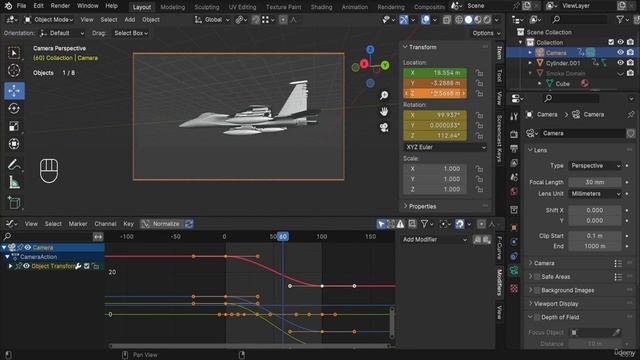Open the File menu
Screen dimensions: 640x360
pos(21,6)
